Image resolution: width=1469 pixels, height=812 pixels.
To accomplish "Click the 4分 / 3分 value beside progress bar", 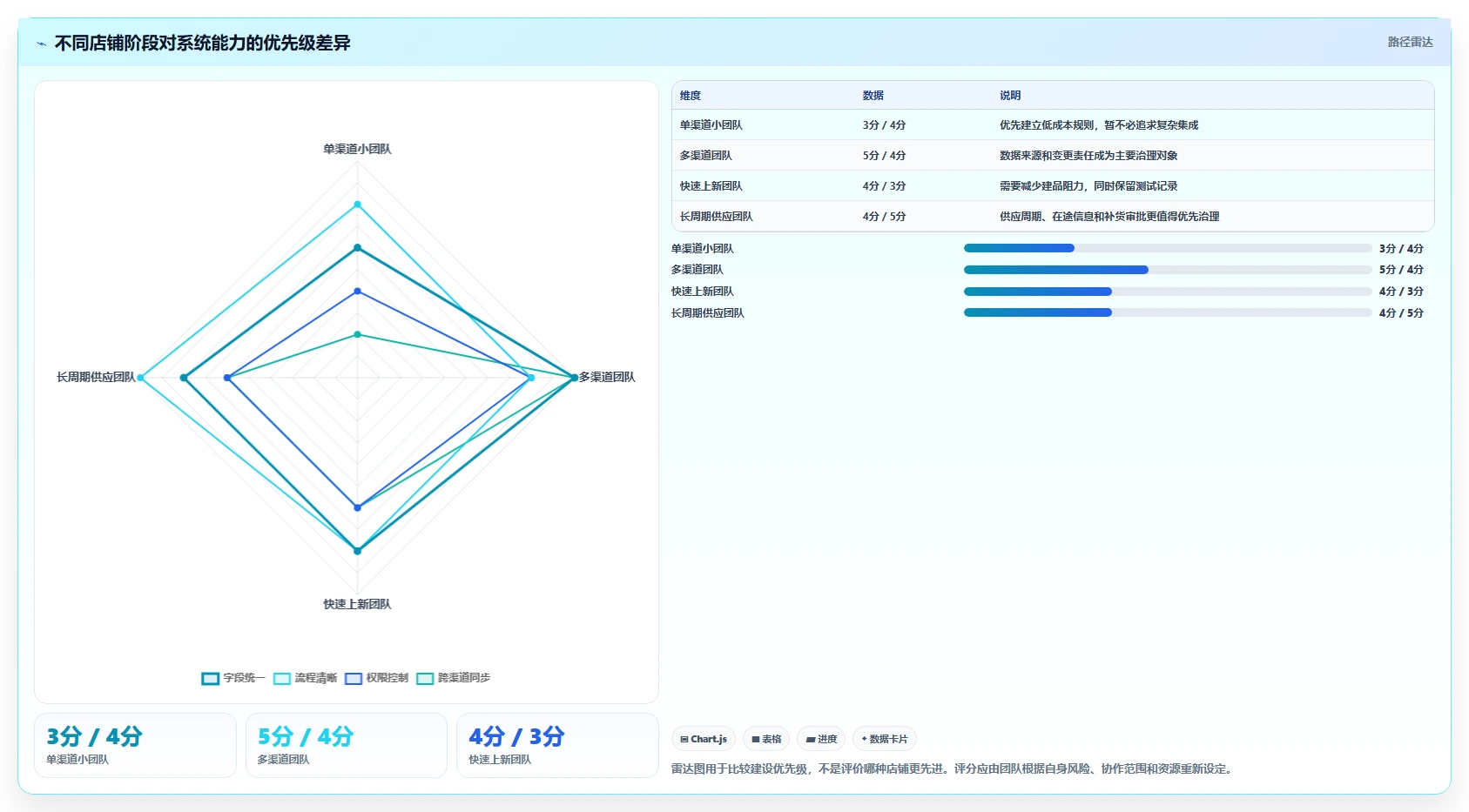I will tap(1401, 292).
